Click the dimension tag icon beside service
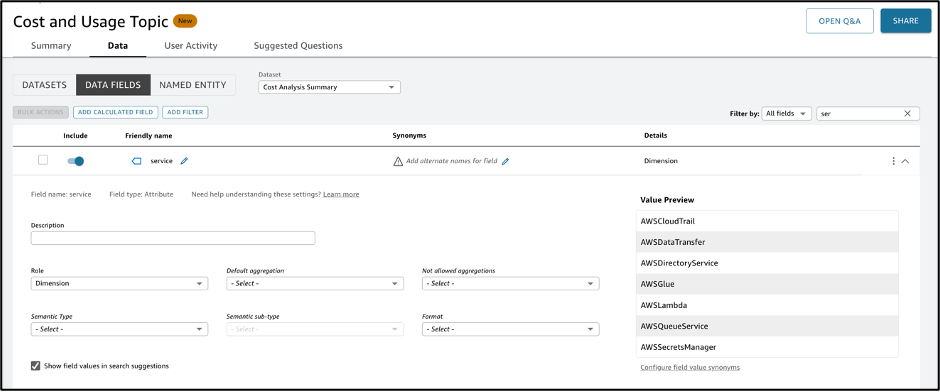 pos(136,161)
